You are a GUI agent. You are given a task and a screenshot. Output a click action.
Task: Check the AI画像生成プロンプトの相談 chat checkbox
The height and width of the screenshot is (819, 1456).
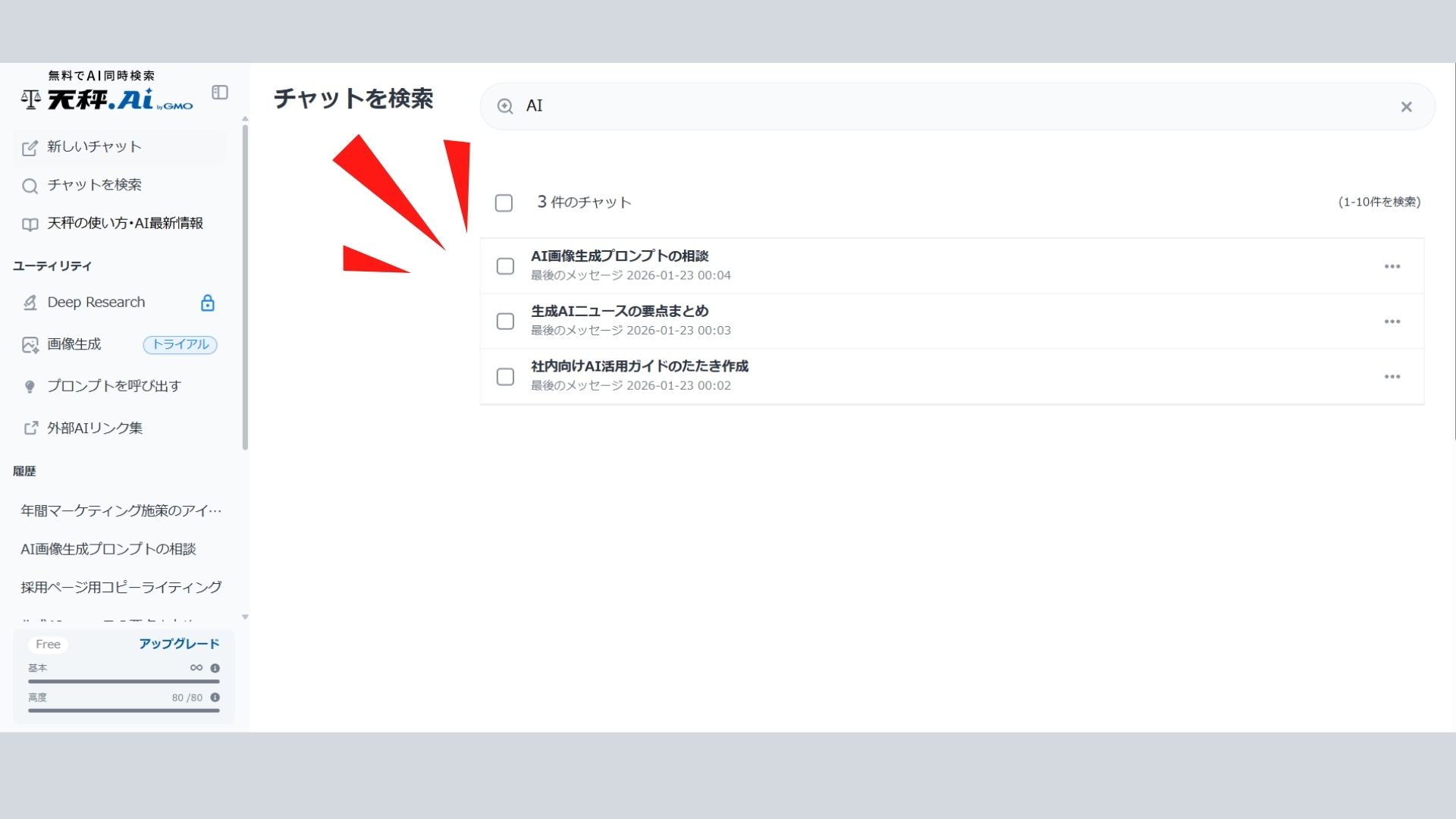pyautogui.click(x=505, y=266)
